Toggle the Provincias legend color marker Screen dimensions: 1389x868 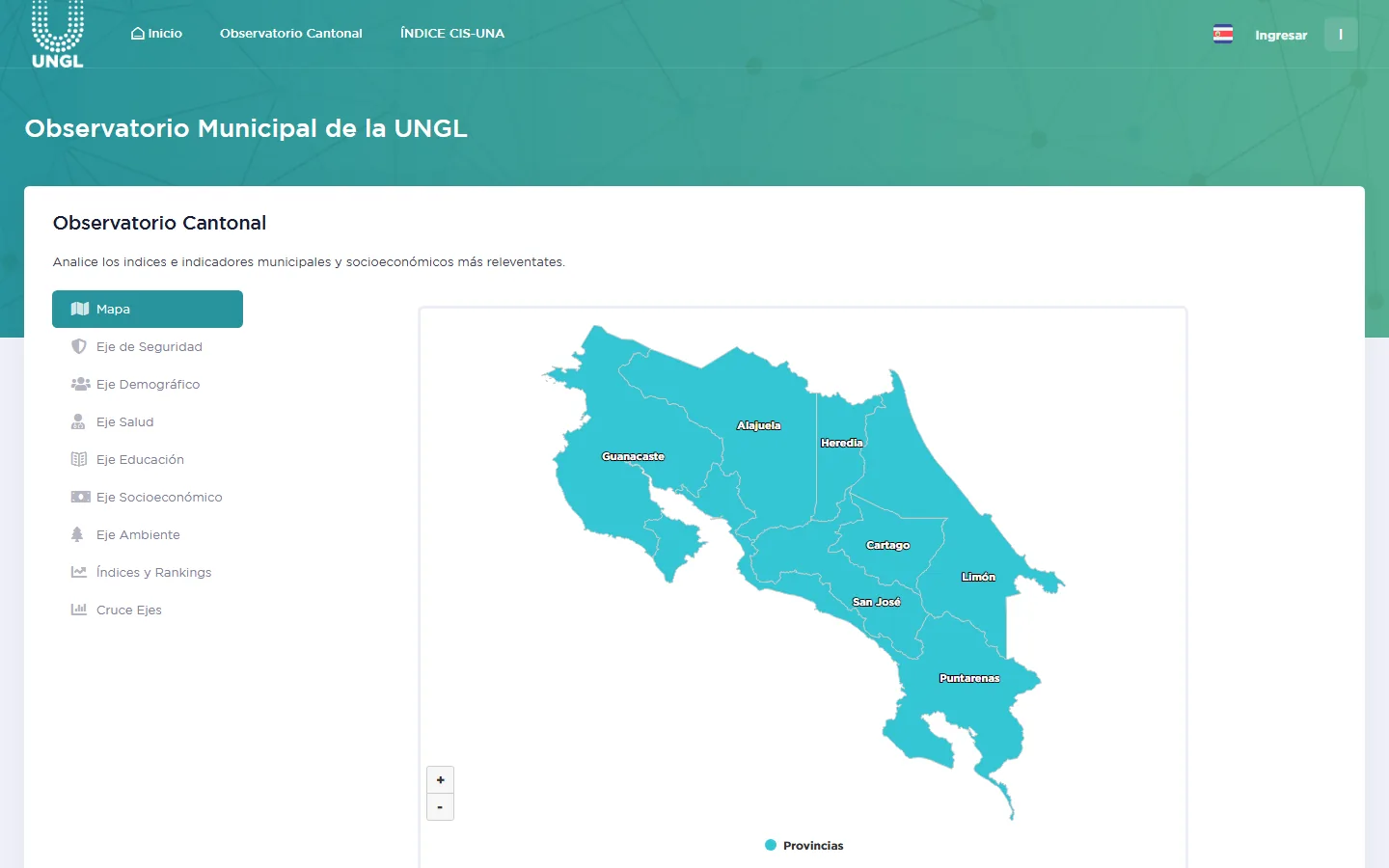tap(771, 846)
